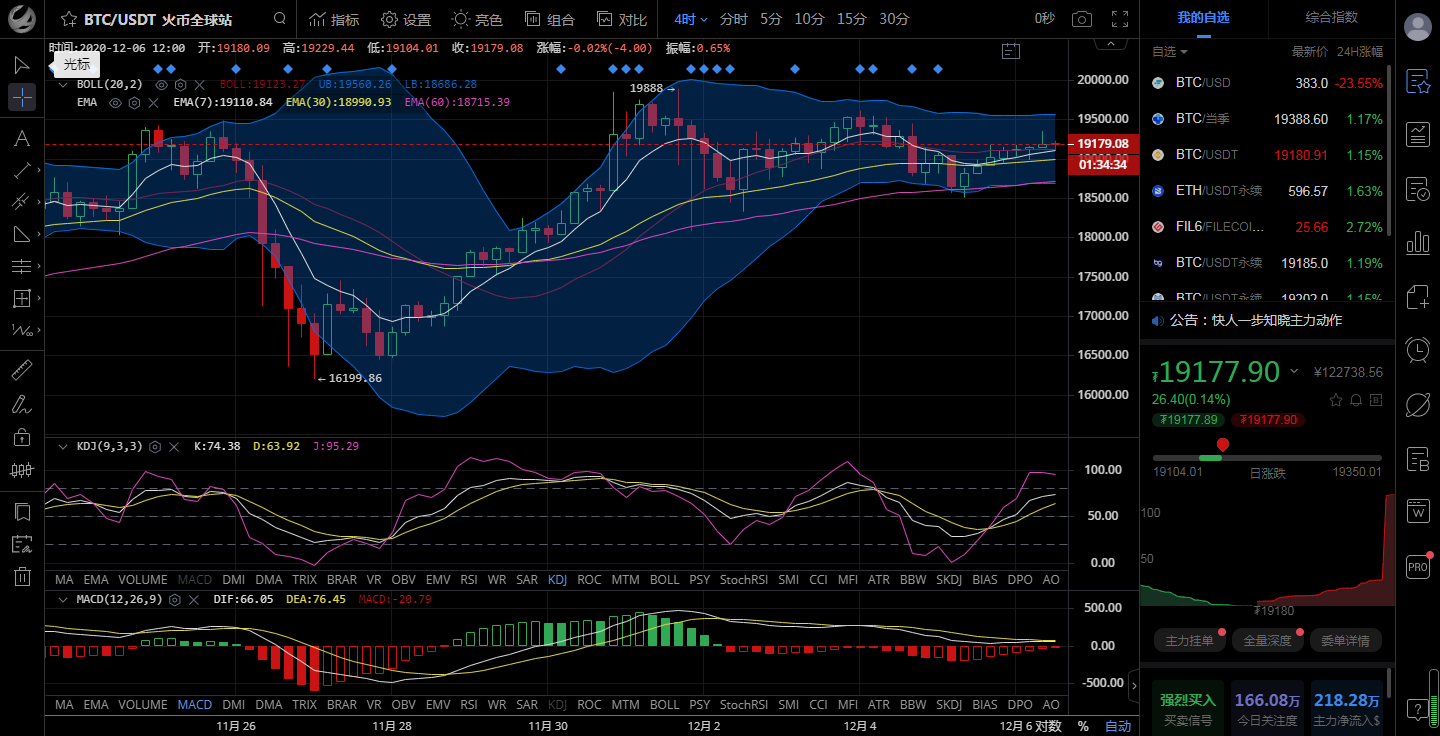Toggle BOLL indicator visibility eye
1440x736 pixels.
161,85
